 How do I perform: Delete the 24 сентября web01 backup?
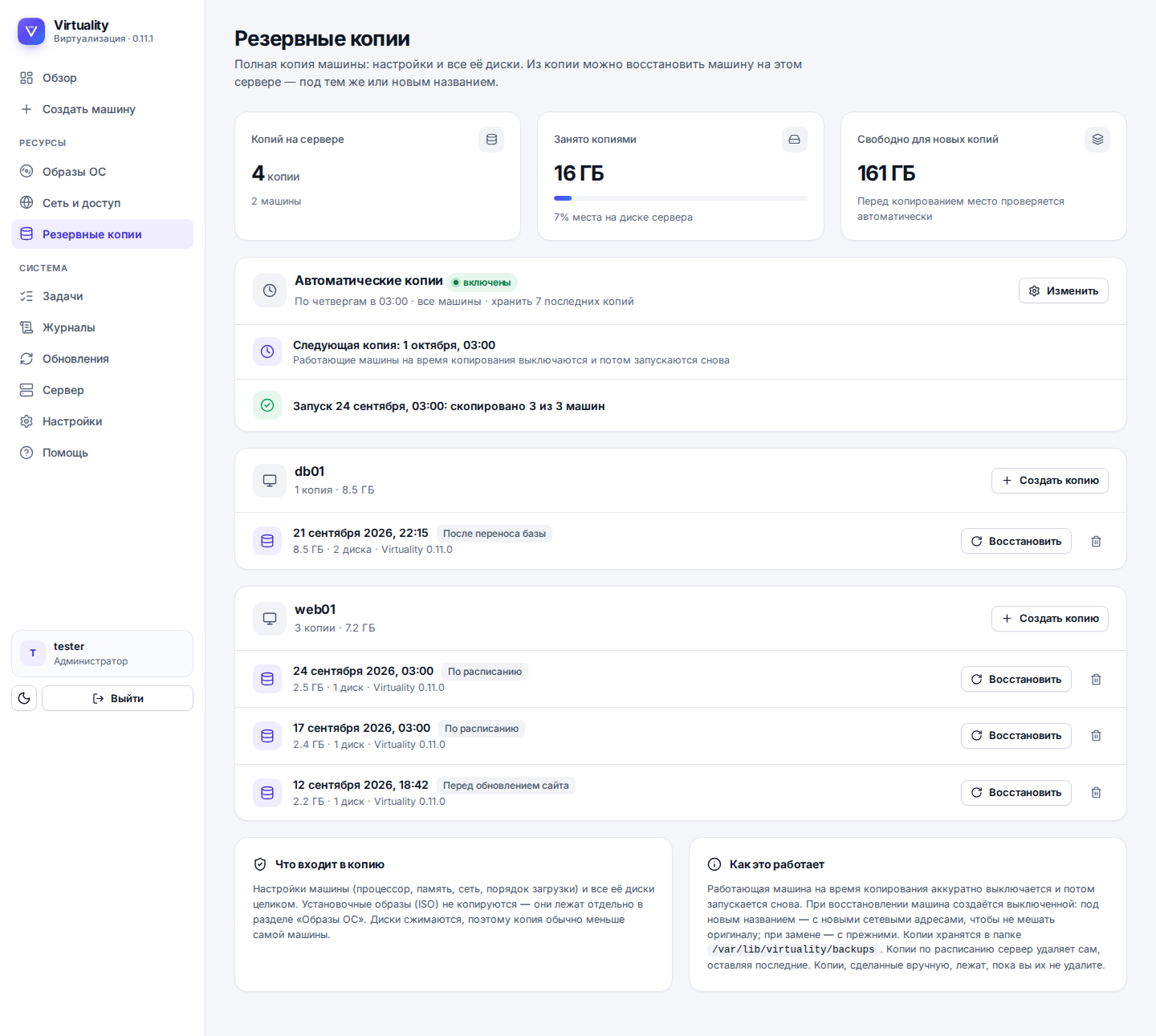pyautogui.click(x=1096, y=680)
